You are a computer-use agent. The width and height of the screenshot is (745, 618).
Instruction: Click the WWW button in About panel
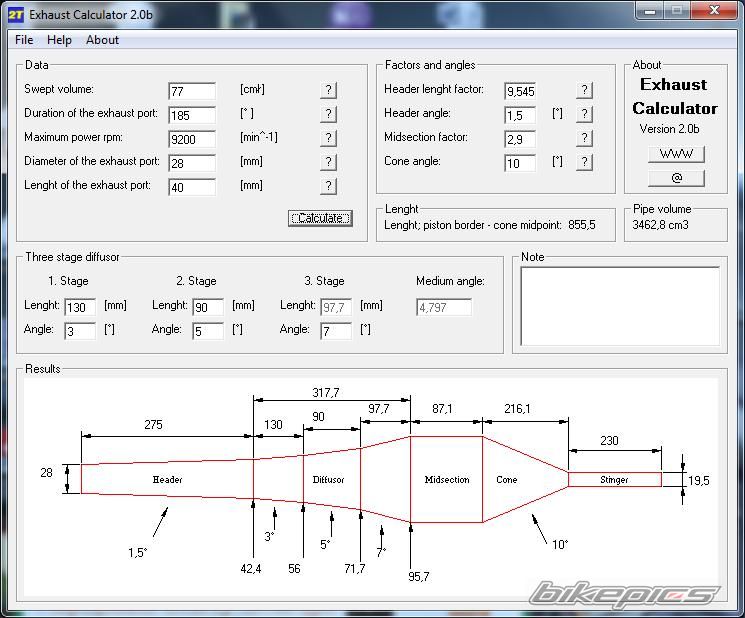[x=676, y=154]
